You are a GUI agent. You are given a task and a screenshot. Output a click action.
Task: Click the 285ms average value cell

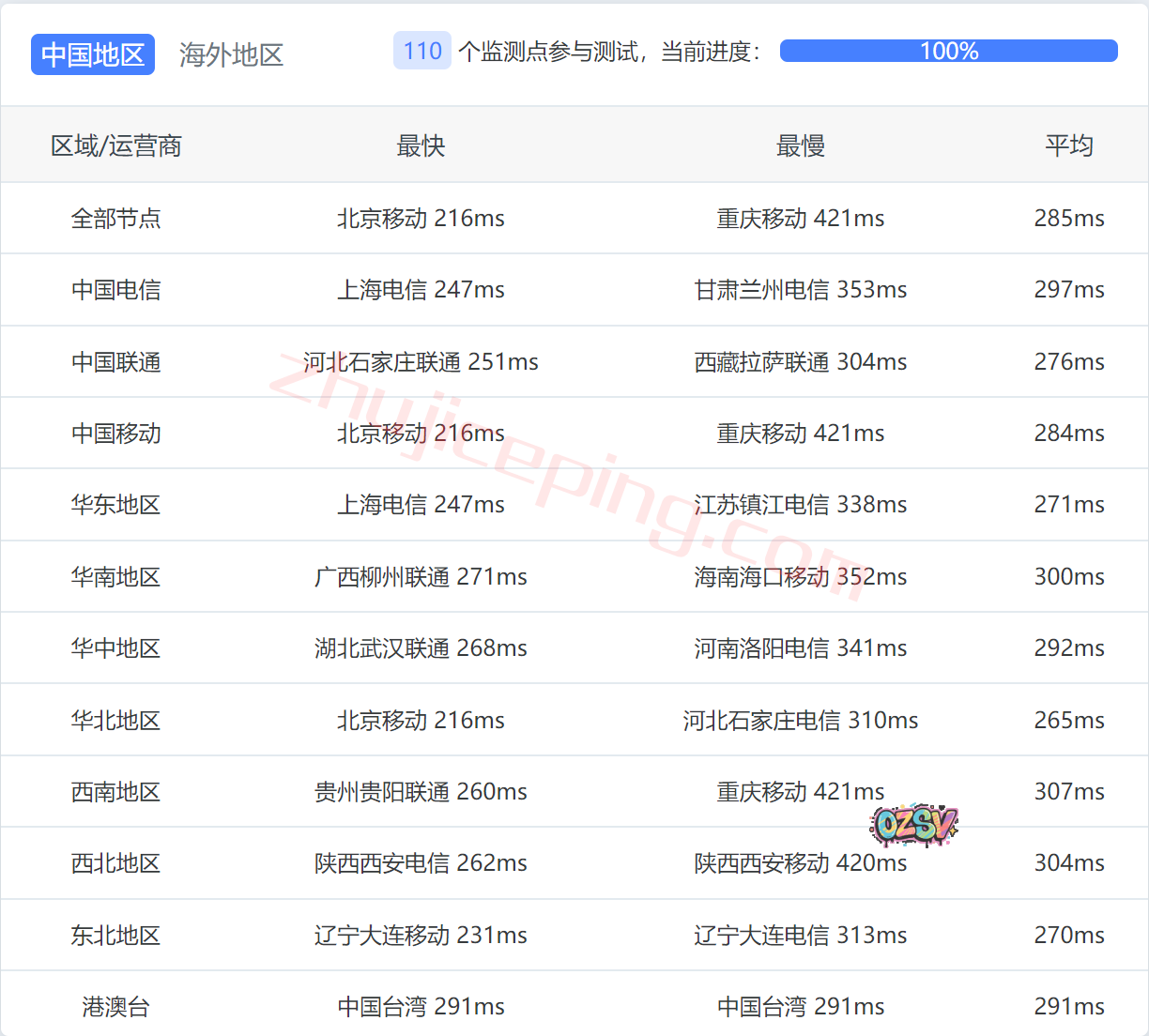point(1068,218)
